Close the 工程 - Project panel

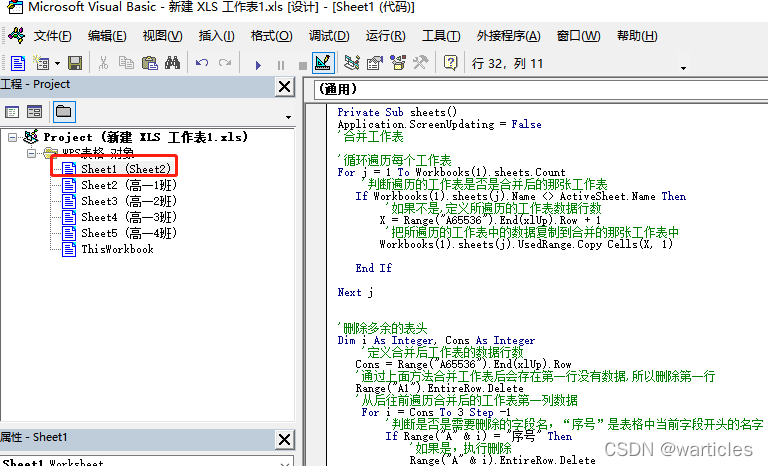pyautogui.click(x=284, y=87)
